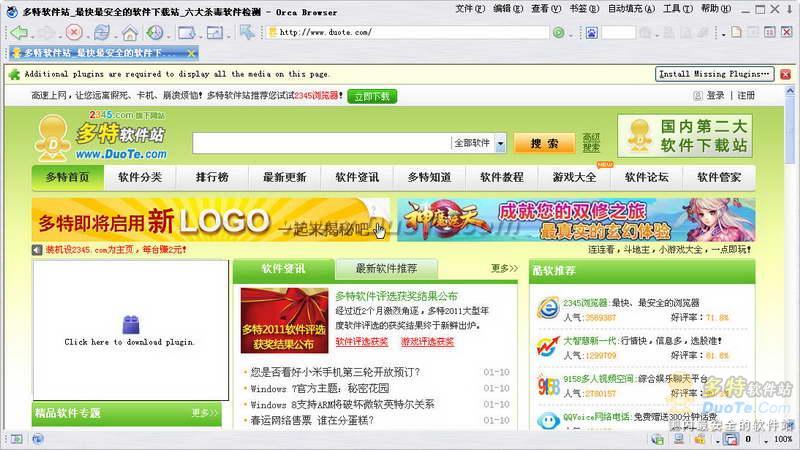800x450 pixels.
Task: Click the sidebar toggle icon in status bar
Action: [x=16, y=439]
